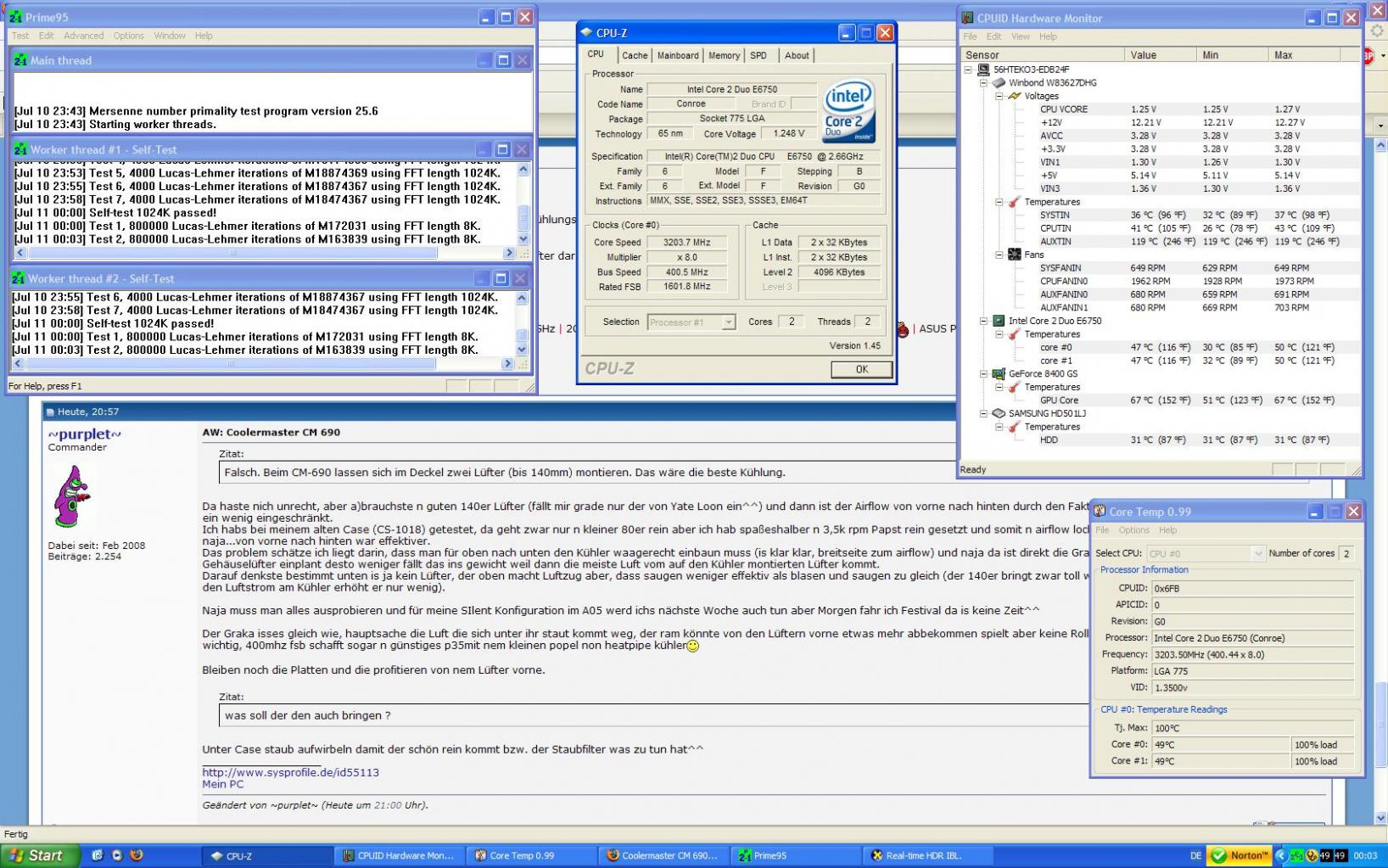Screen dimensions: 1388x868
Task: Click the Value column header in Hardware Monitor
Action: point(1161,55)
